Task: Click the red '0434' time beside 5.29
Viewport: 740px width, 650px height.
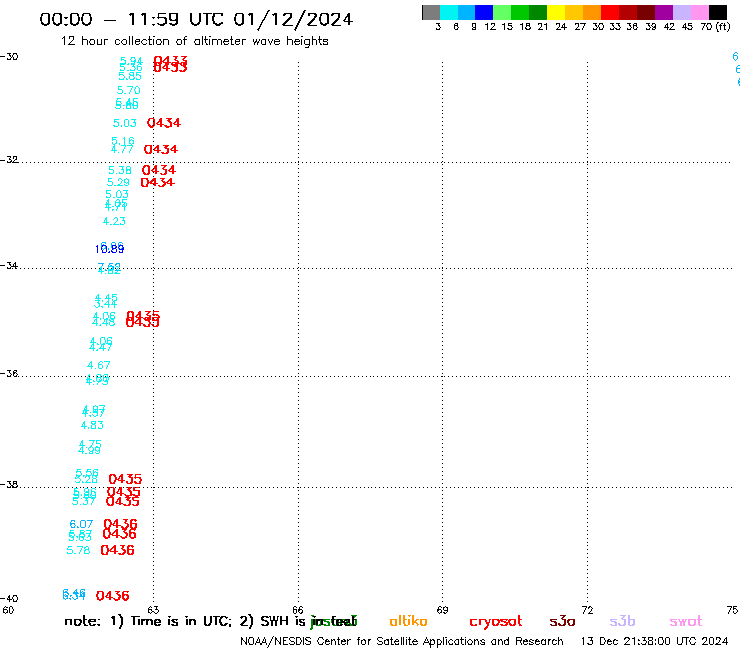Action: point(158,182)
